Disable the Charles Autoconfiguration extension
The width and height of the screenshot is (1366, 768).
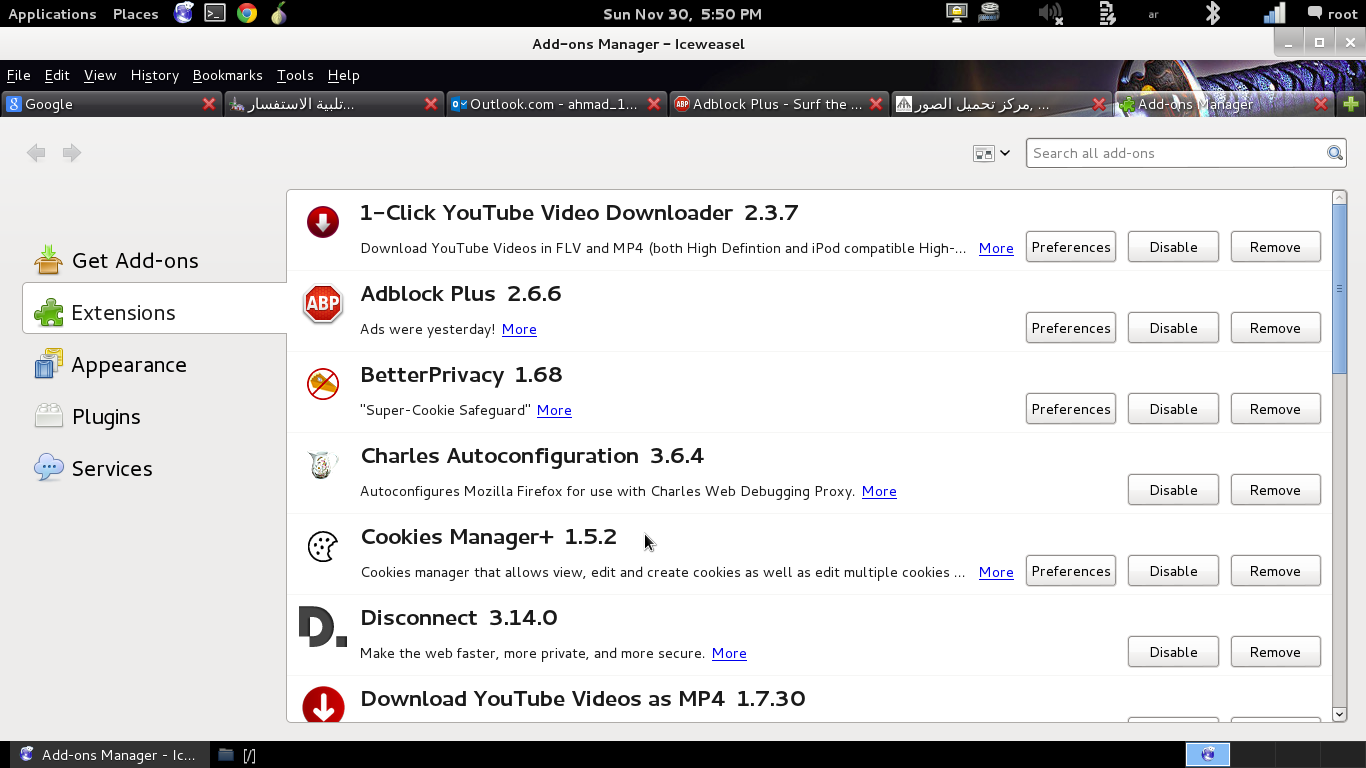[x=1172, y=490]
